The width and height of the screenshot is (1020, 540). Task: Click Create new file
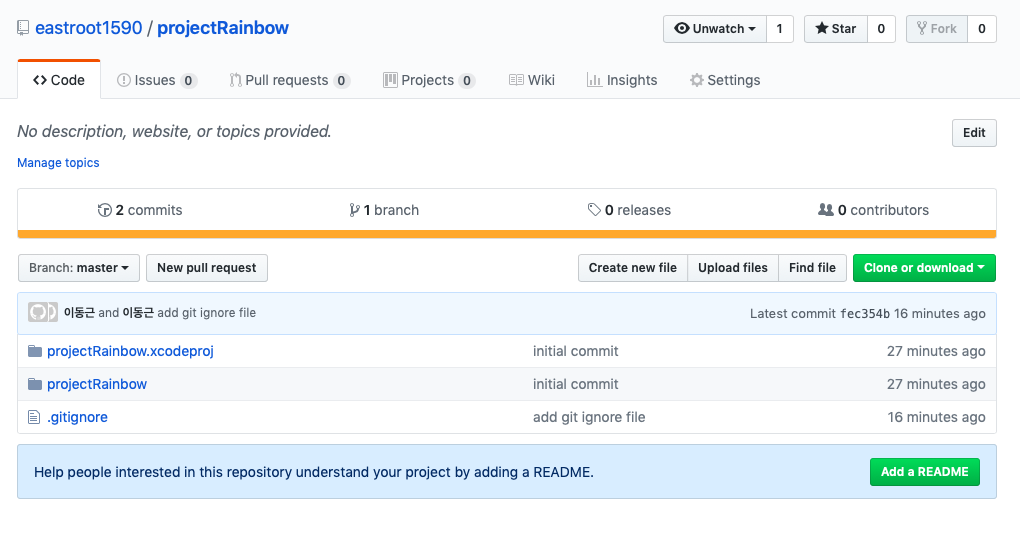coord(632,268)
